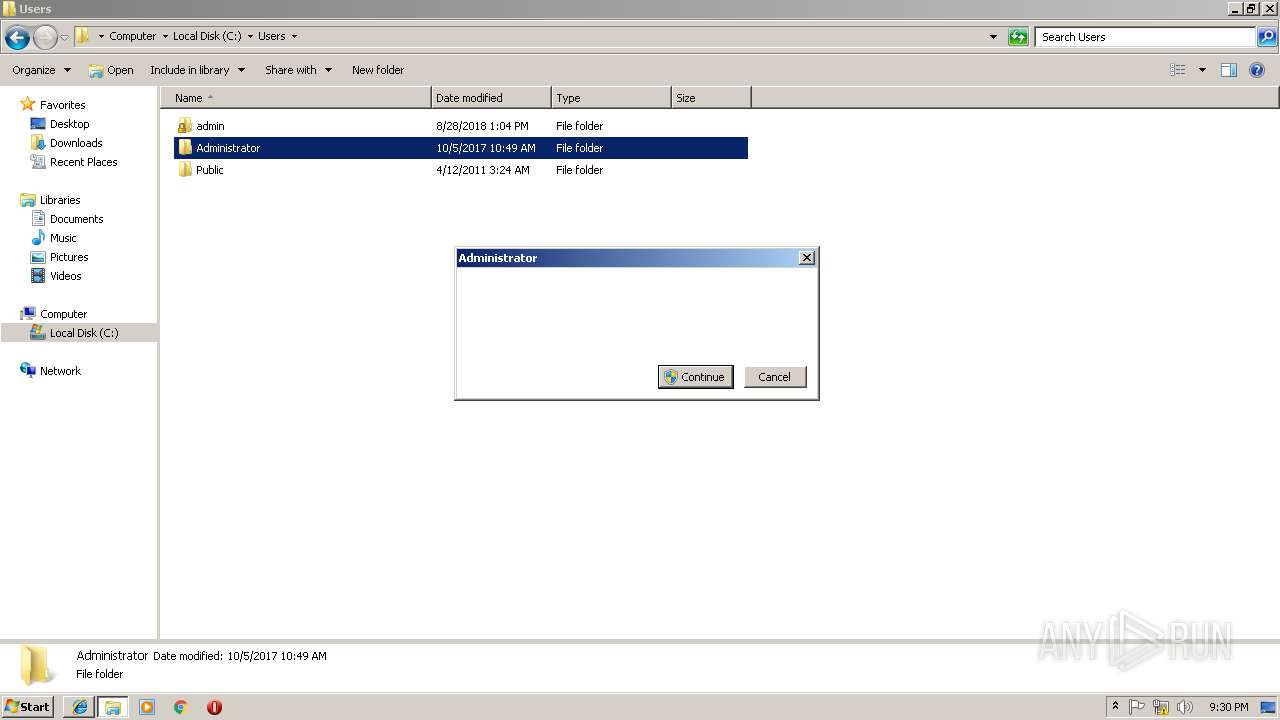1280x720 pixels.
Task: Expand the Local Disk (C:) breadcrumb arrow
Action: pos(250,36)
